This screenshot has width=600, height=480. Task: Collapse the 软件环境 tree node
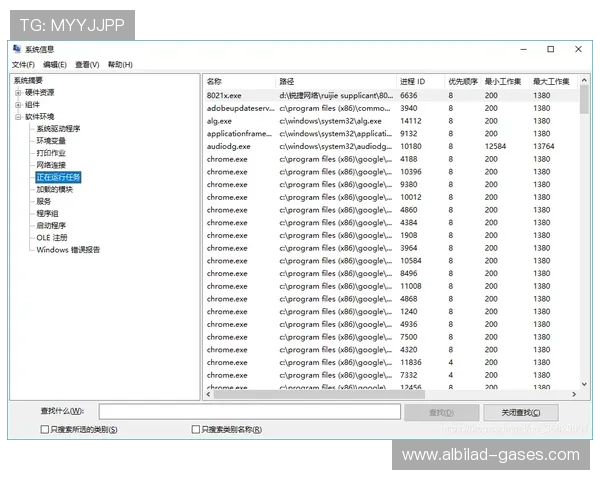pos(18,116)
